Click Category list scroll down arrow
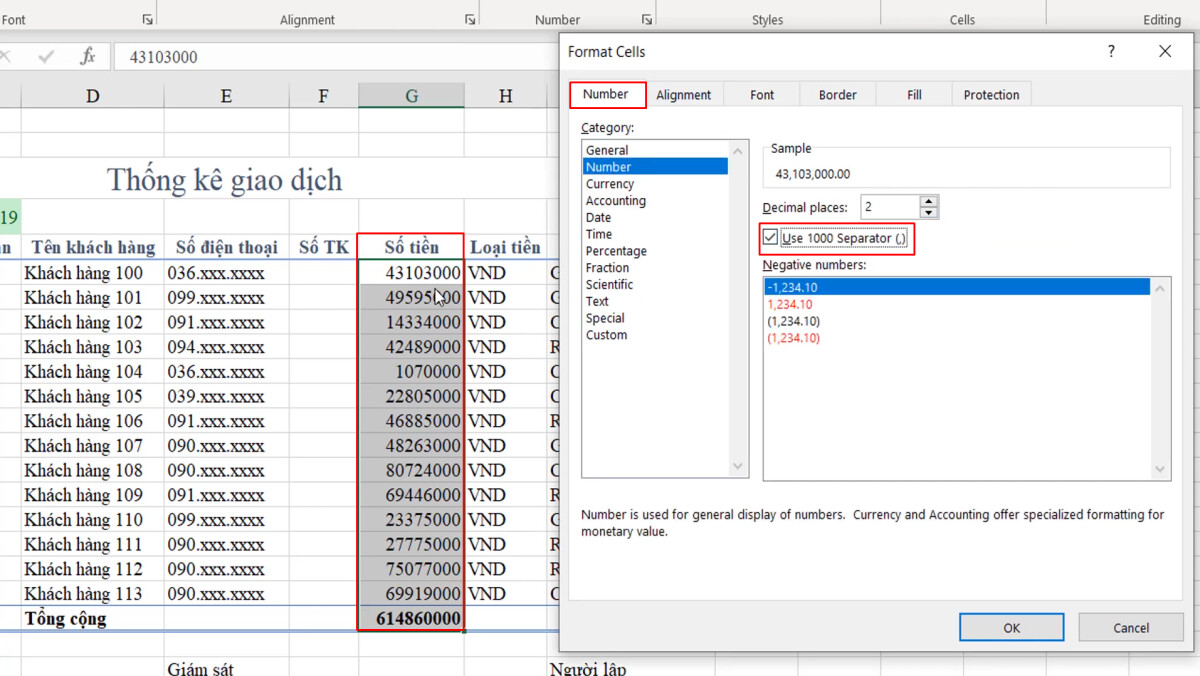The width and height of the screenshot is (1200, 676). click(x=738, y=467)
